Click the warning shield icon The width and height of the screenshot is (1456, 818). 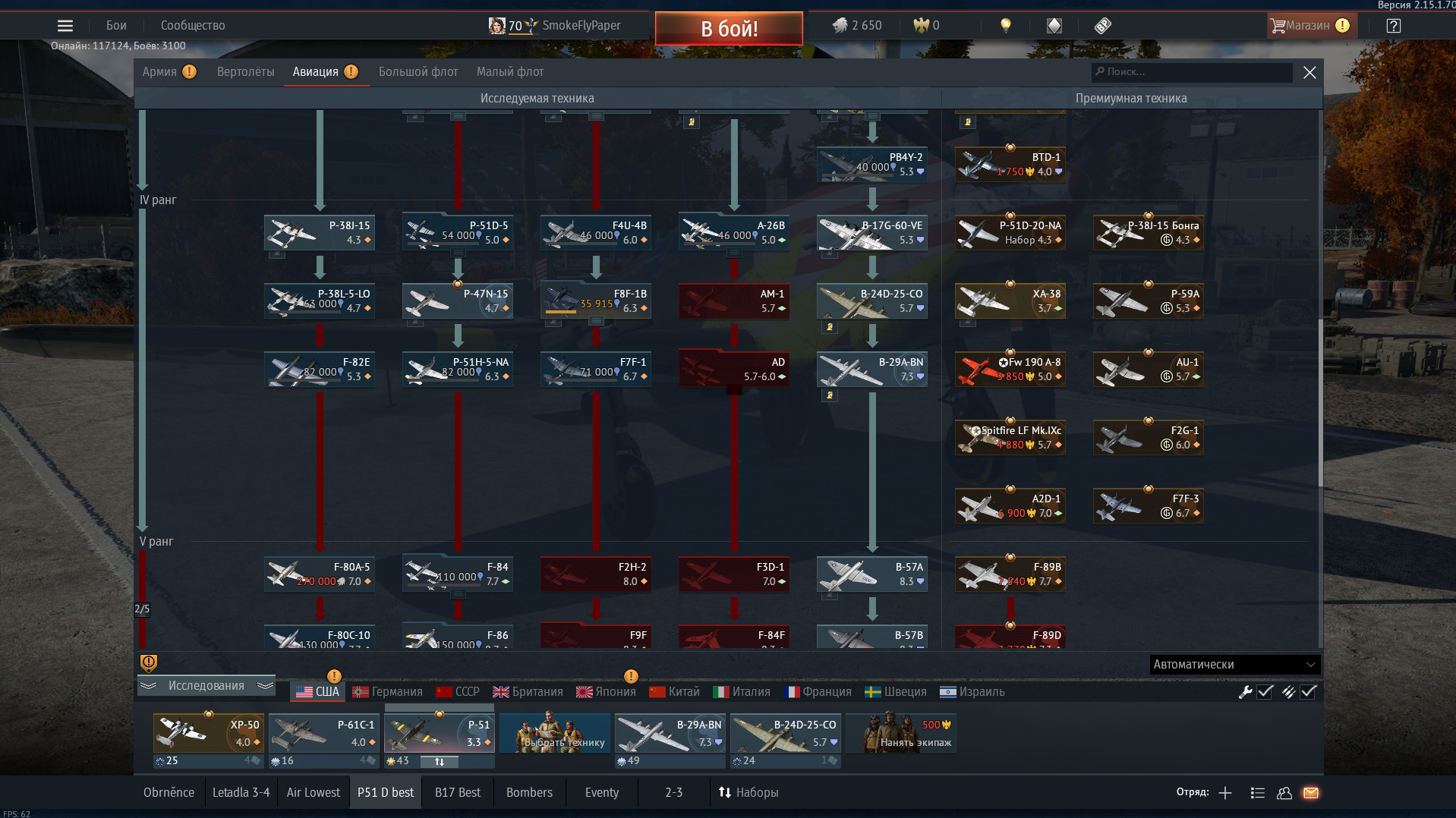click(x=149, y=663)
